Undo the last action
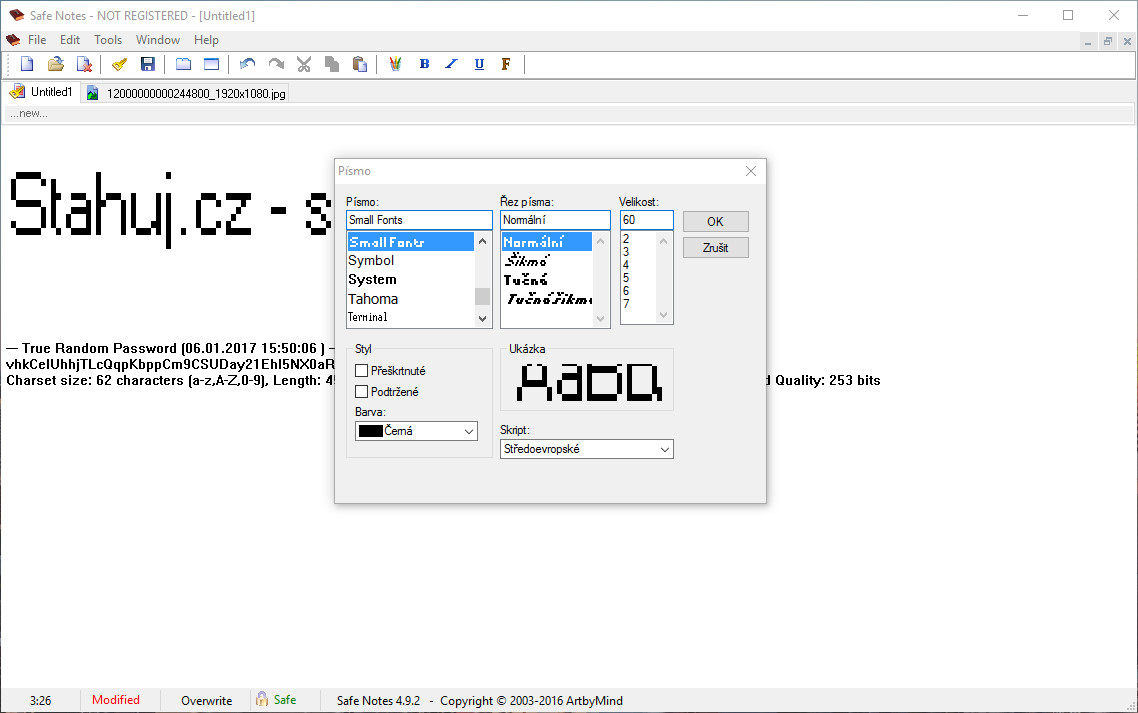The image size is (1138, 713). click(x=247, y=65)
